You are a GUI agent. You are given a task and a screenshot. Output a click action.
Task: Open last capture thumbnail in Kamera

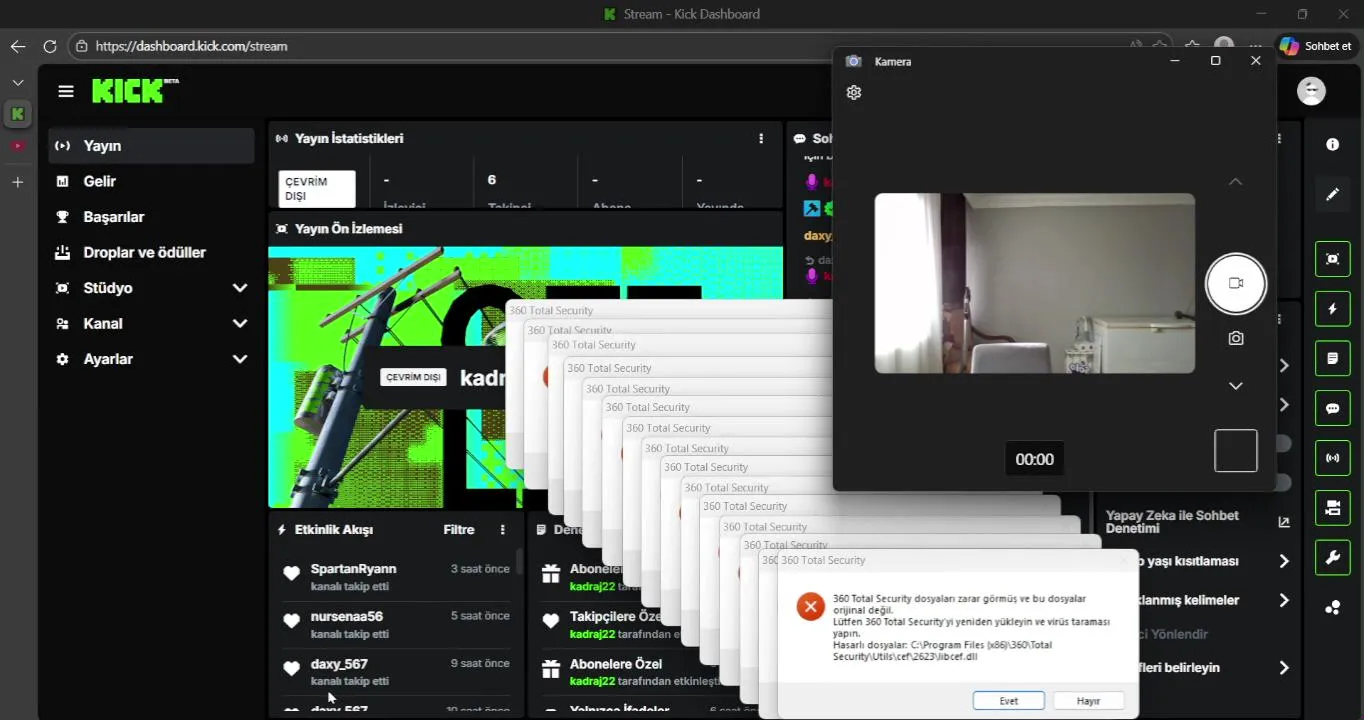click(x=1236, y=451)
